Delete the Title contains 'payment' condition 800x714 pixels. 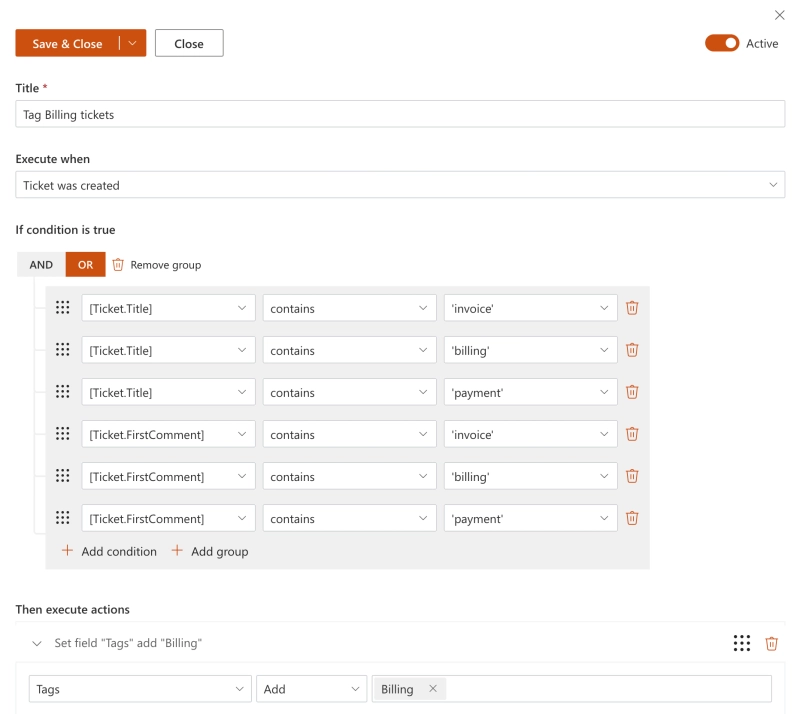coord(632,392)
